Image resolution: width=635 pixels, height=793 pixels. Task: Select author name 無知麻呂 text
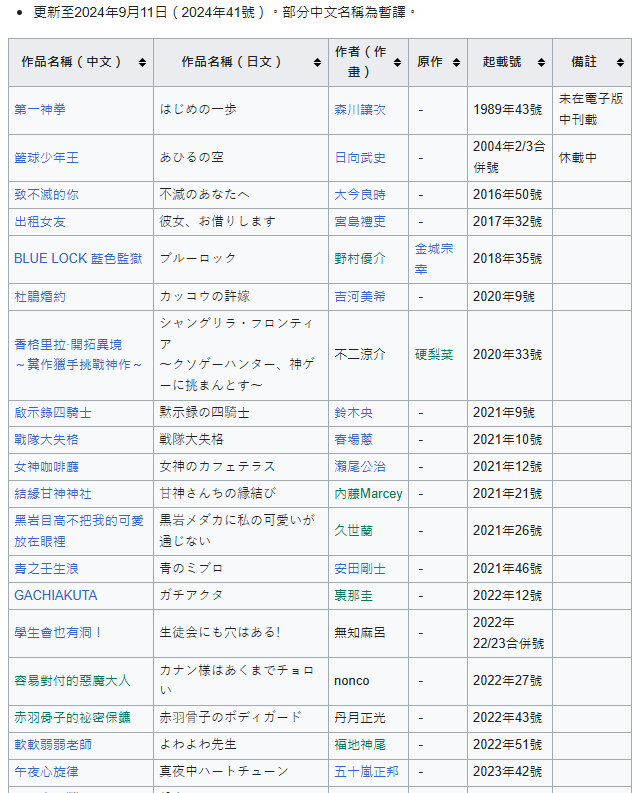point(360,633)
